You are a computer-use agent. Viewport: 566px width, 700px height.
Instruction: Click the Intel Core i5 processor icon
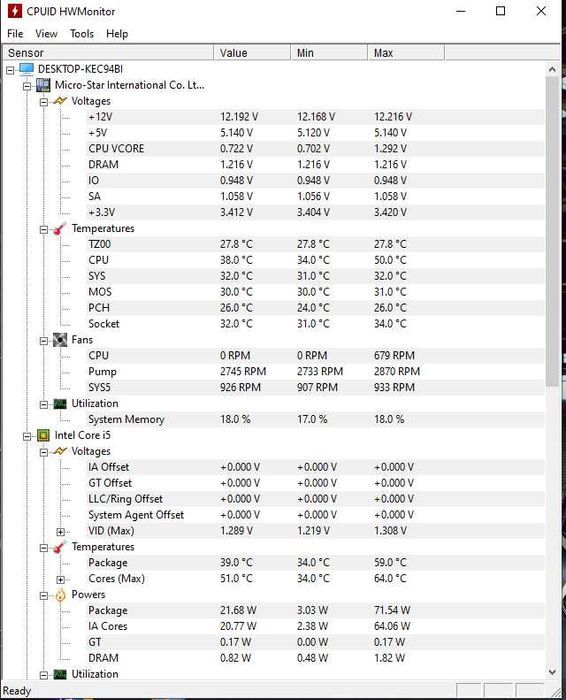tap(43, 435)
